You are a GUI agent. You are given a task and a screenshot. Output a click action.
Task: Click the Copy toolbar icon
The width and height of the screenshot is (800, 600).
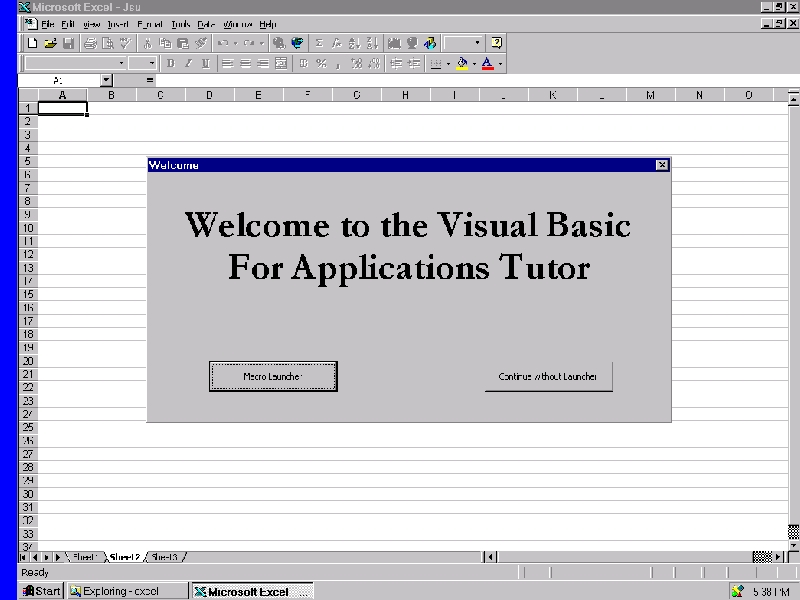[x=165, y=43]
